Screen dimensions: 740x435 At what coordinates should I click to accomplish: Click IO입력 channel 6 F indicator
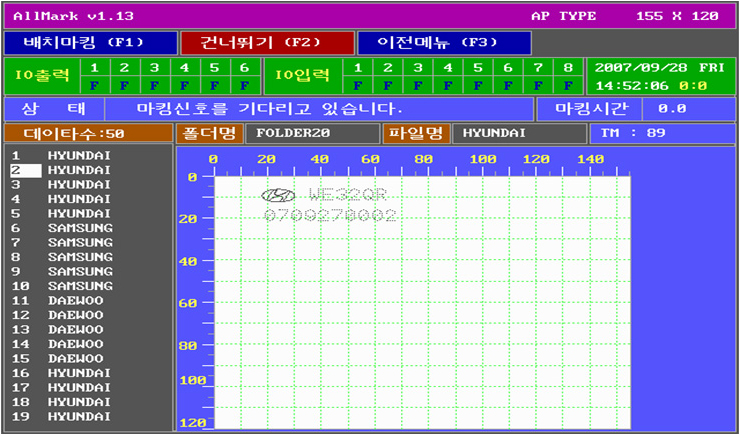point(508,85)
